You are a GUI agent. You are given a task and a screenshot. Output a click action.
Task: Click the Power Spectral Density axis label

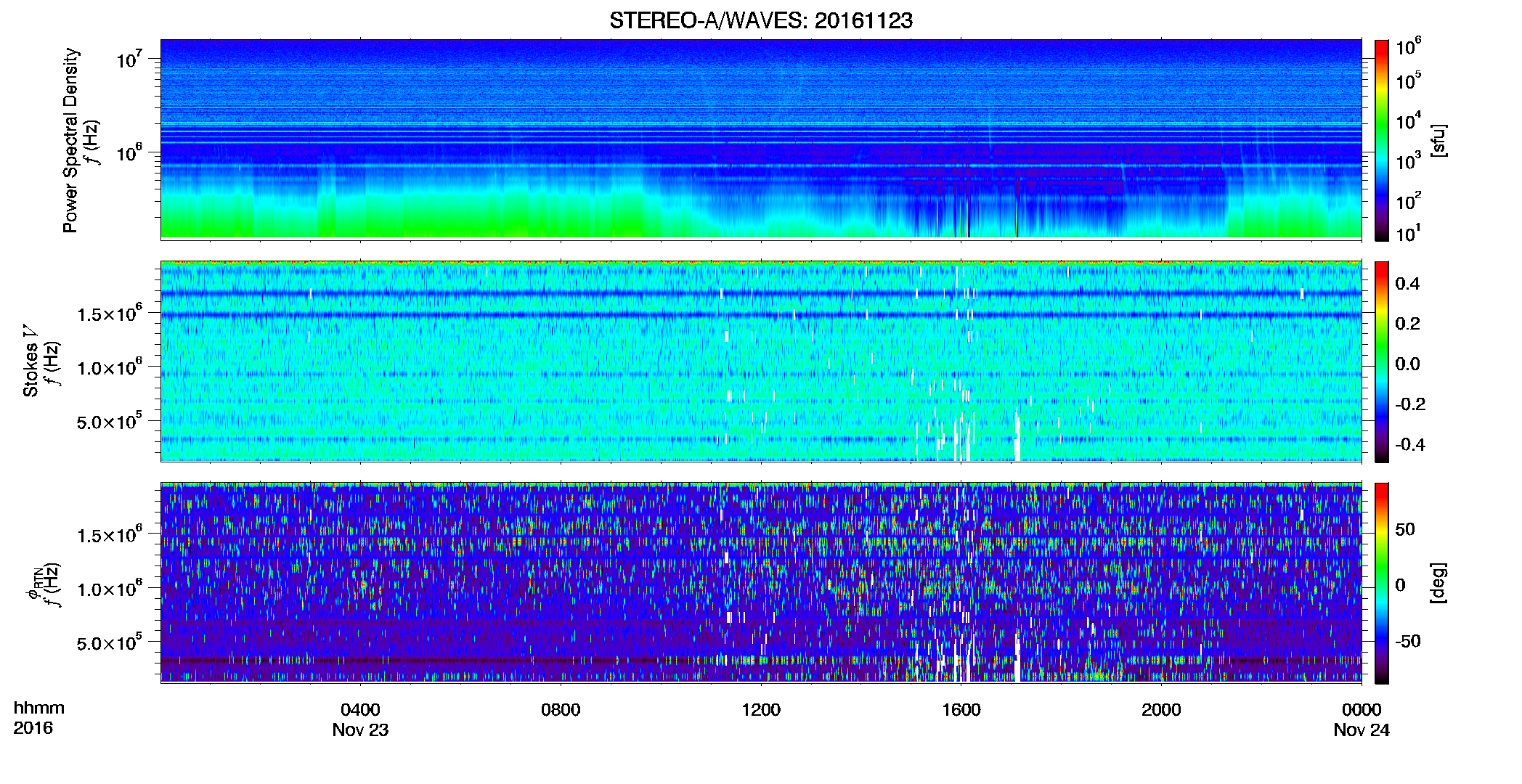(70, 140)
